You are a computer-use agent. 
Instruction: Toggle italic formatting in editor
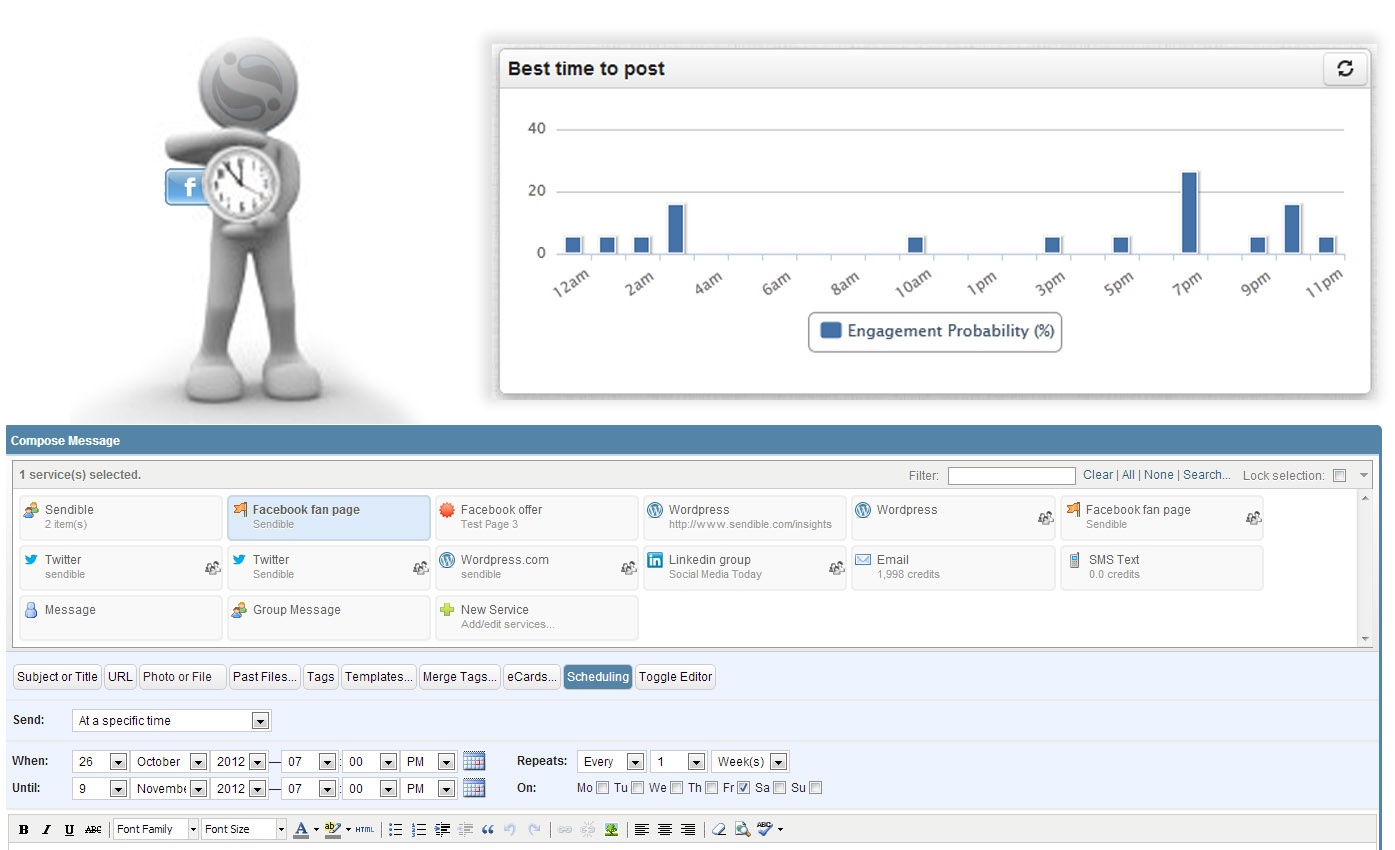[x=47, y=829]
